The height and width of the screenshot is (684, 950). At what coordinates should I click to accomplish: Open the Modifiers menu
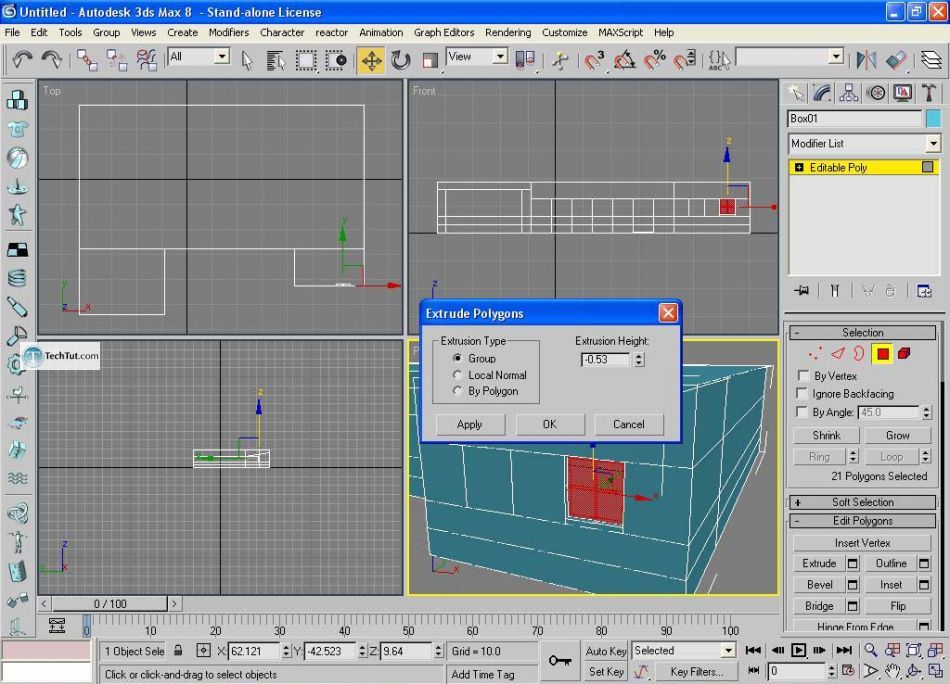(229, 32)
